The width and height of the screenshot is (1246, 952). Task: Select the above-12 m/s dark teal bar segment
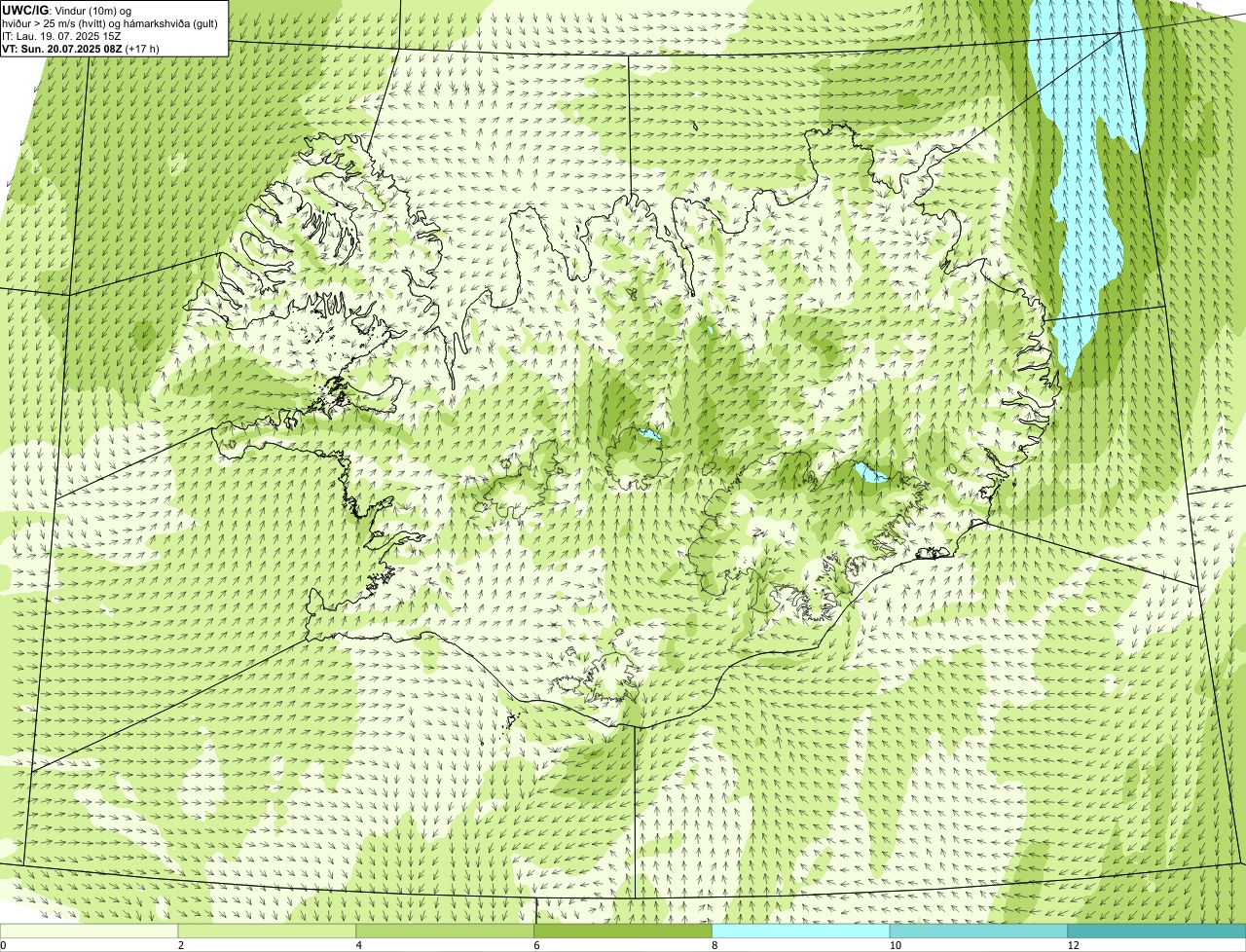coord(1156,932)
